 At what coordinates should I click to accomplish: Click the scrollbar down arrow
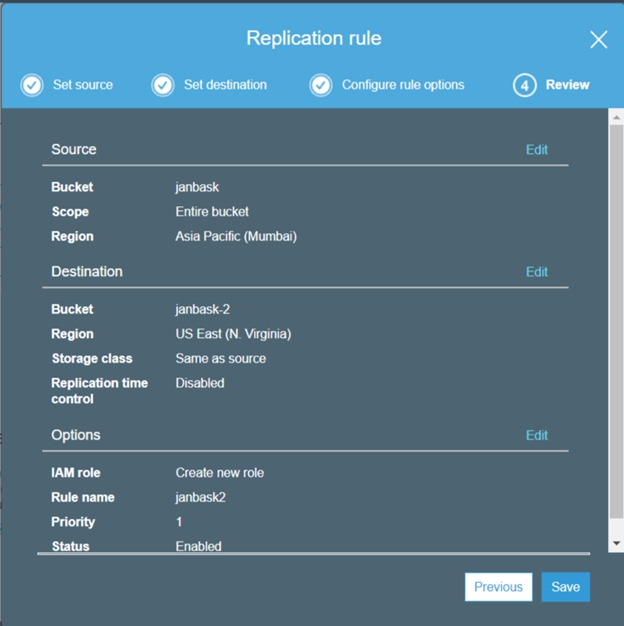tap(616, 543)
